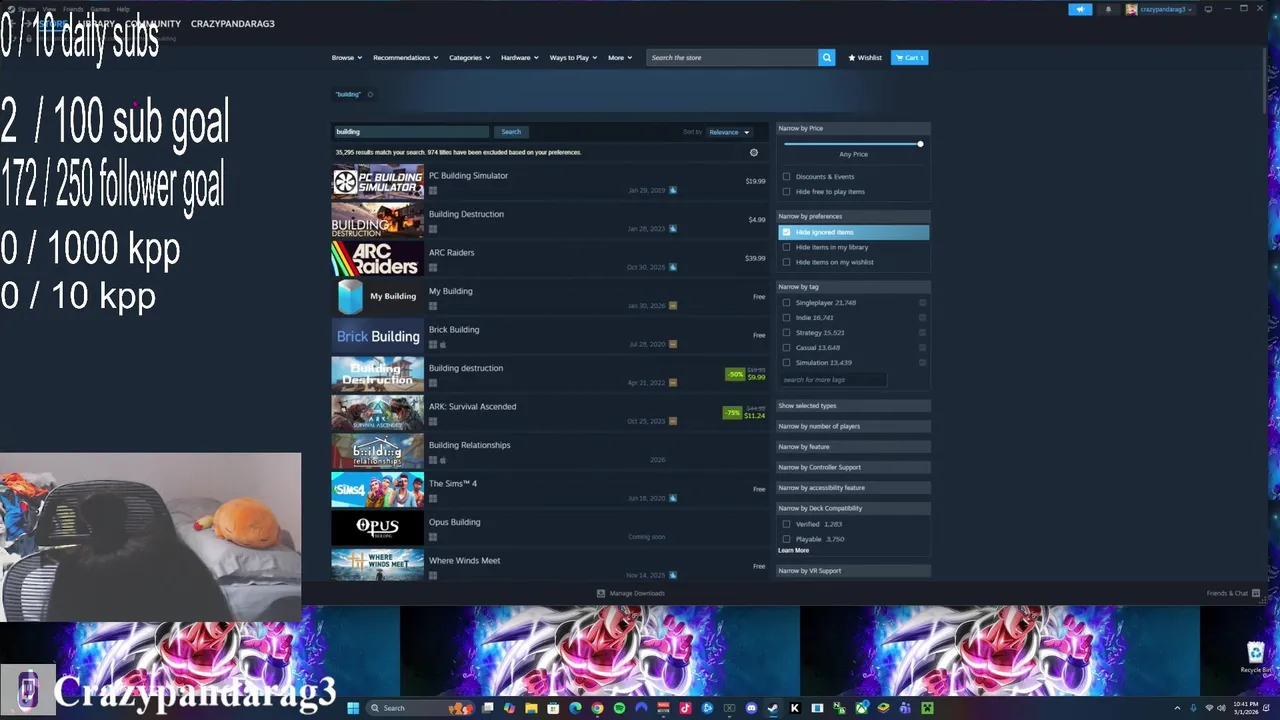
Task: Open search preferences gear icon
Action: point(754,152)
